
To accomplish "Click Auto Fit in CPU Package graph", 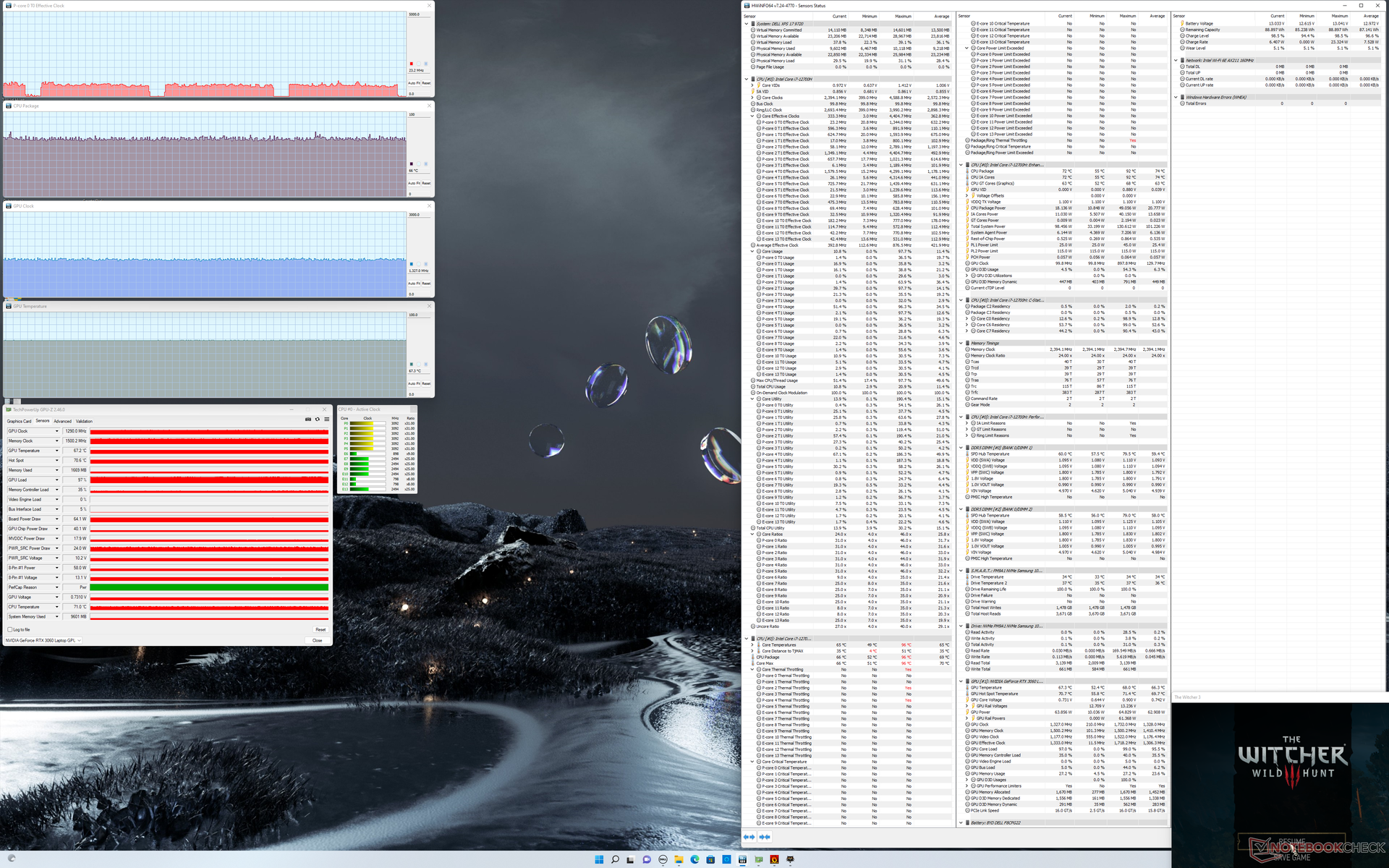I will [415, 183].
